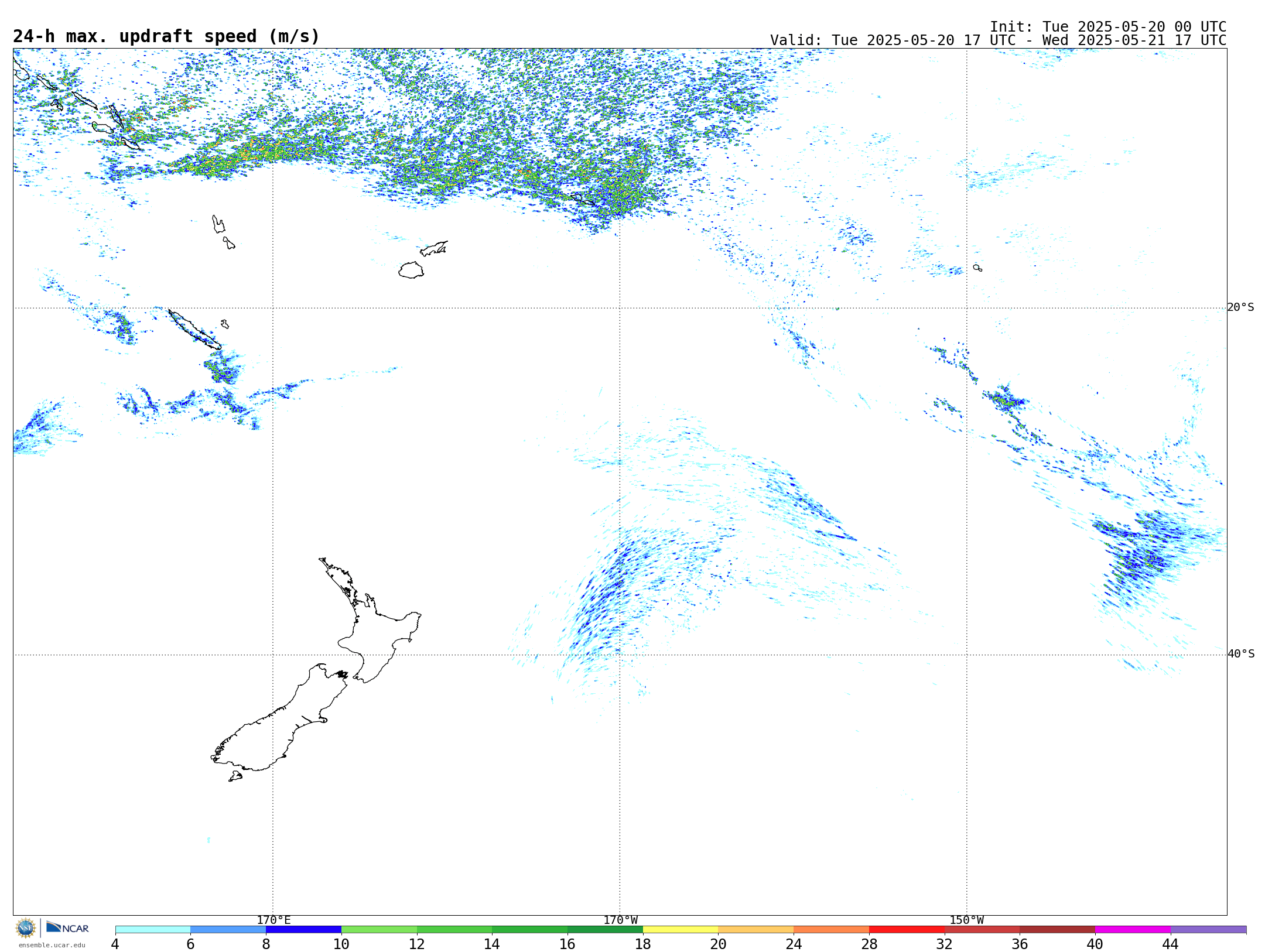1265x952 pixels.
Task: Click colorbar tick label '8'
Action: tap(266, 944)
